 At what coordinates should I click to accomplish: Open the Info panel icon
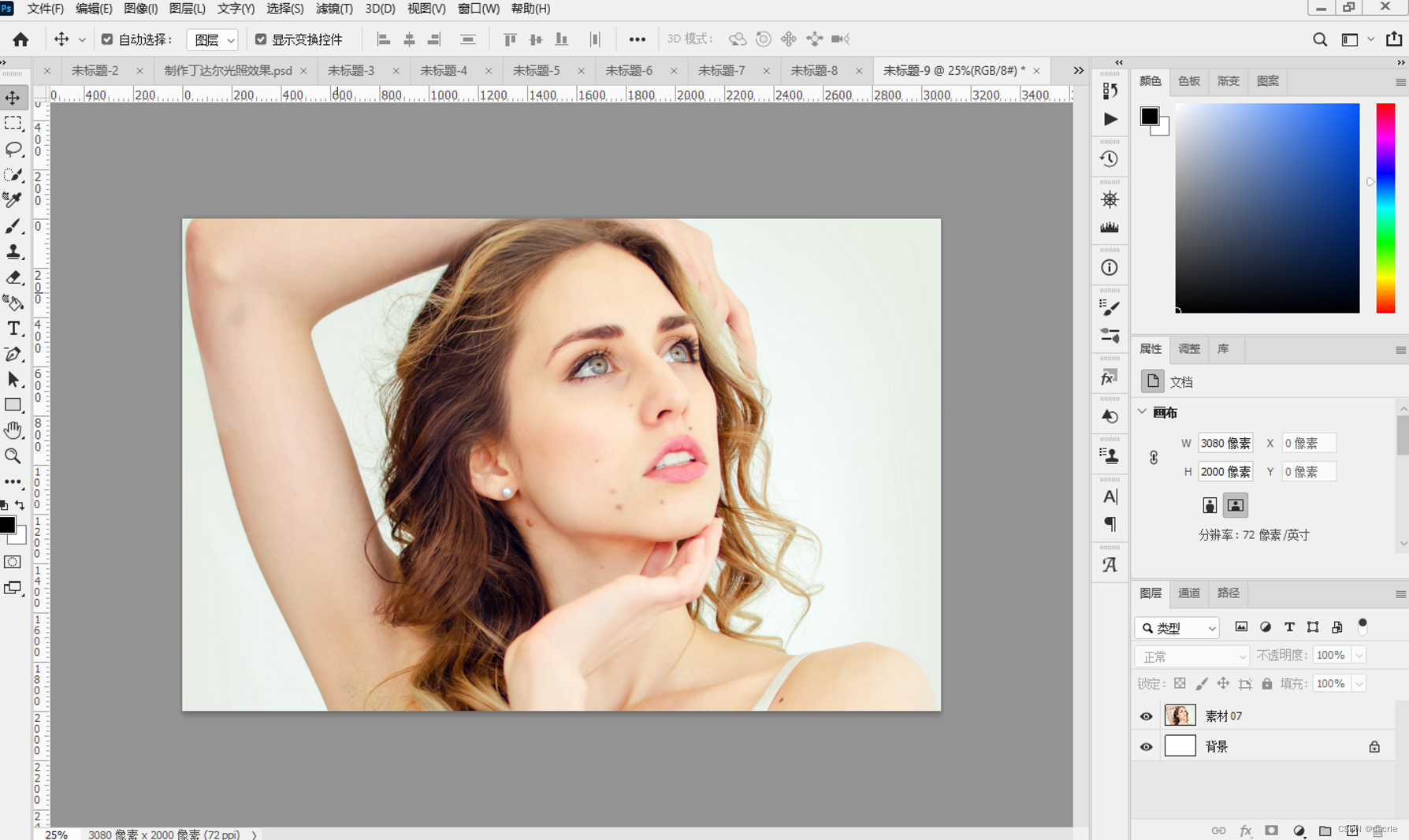[x=1110, y=268]
